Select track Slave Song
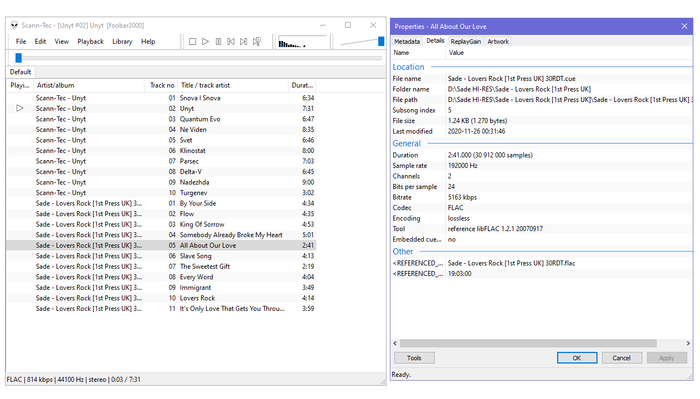 coord(161,256)
